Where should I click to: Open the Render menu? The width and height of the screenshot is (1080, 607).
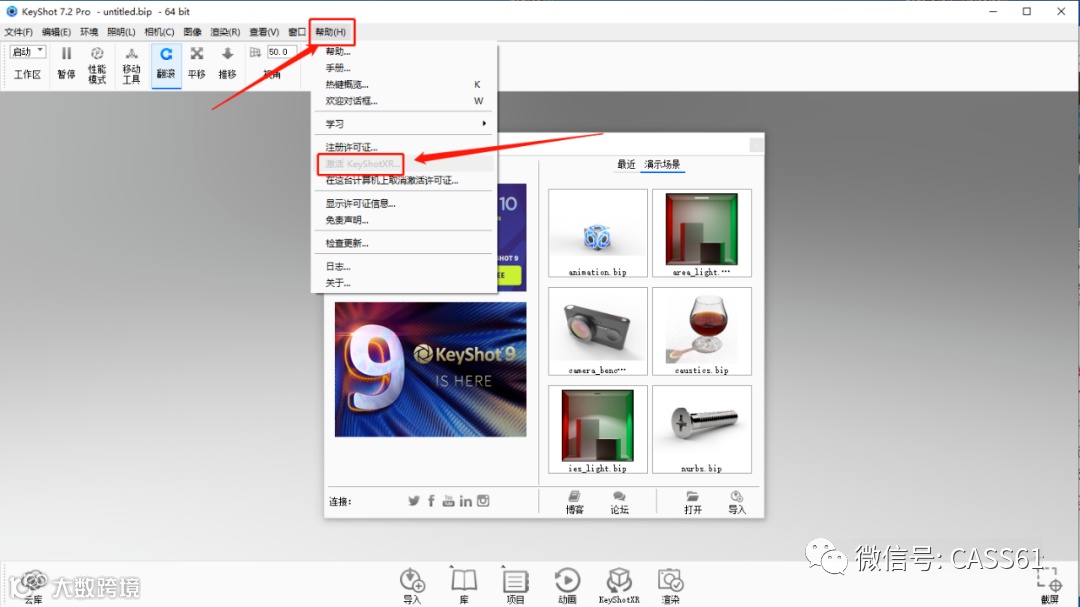pyautogui.click(x=225, y=32)
